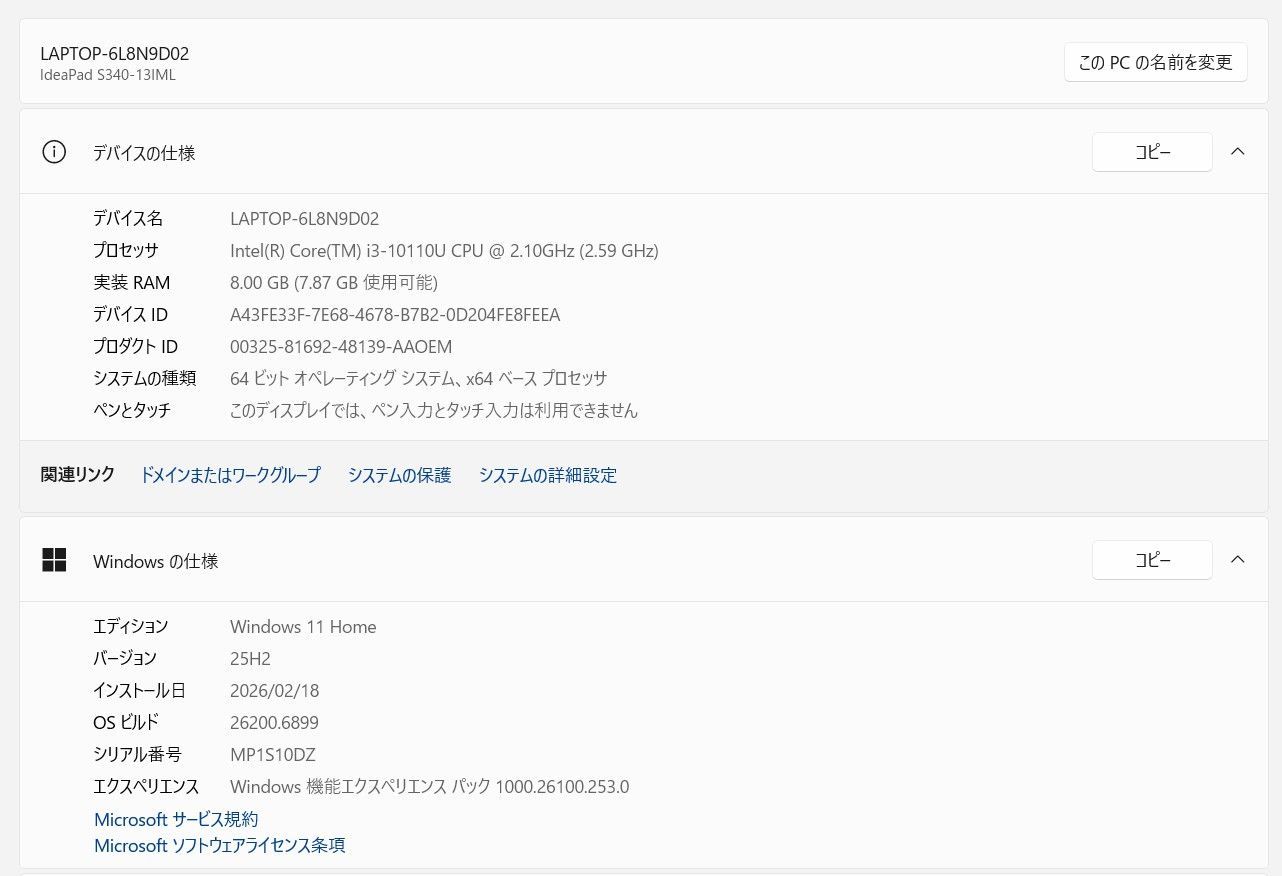
Task: Click the 実装 RAM label
Action: (x=132, y=282)
